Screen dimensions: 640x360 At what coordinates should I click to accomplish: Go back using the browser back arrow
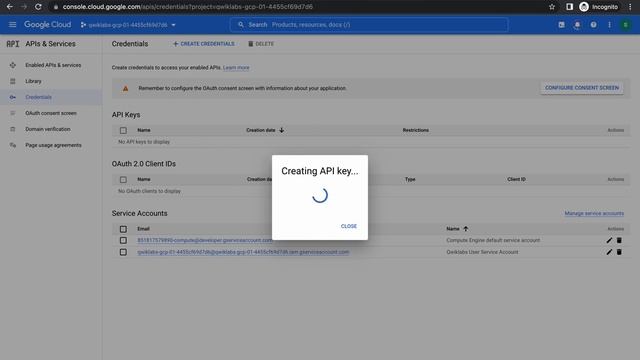coord(9,7)
